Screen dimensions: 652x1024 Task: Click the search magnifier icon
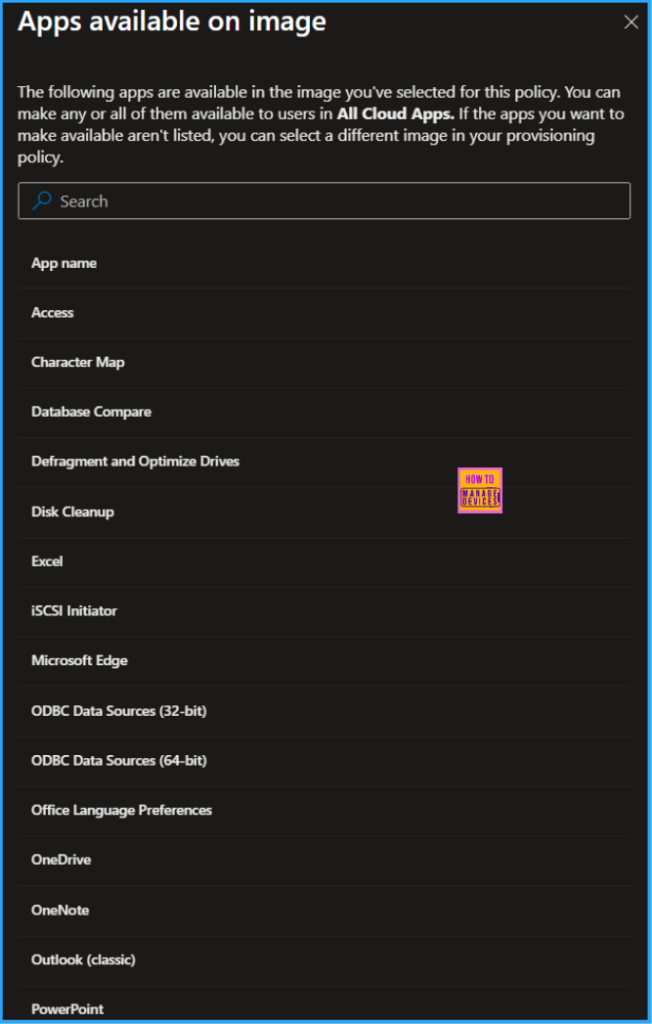[40, 201]
